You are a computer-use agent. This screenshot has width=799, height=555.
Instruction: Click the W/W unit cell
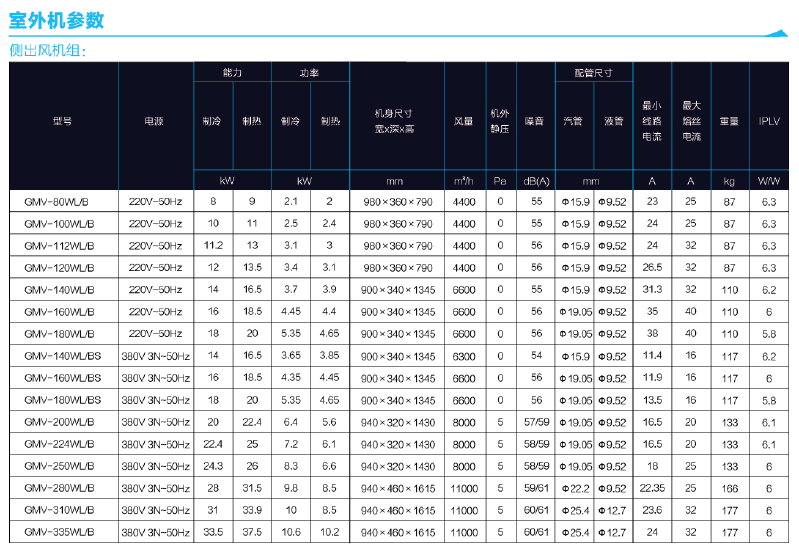pyautogui.click(x=769, y=181)
